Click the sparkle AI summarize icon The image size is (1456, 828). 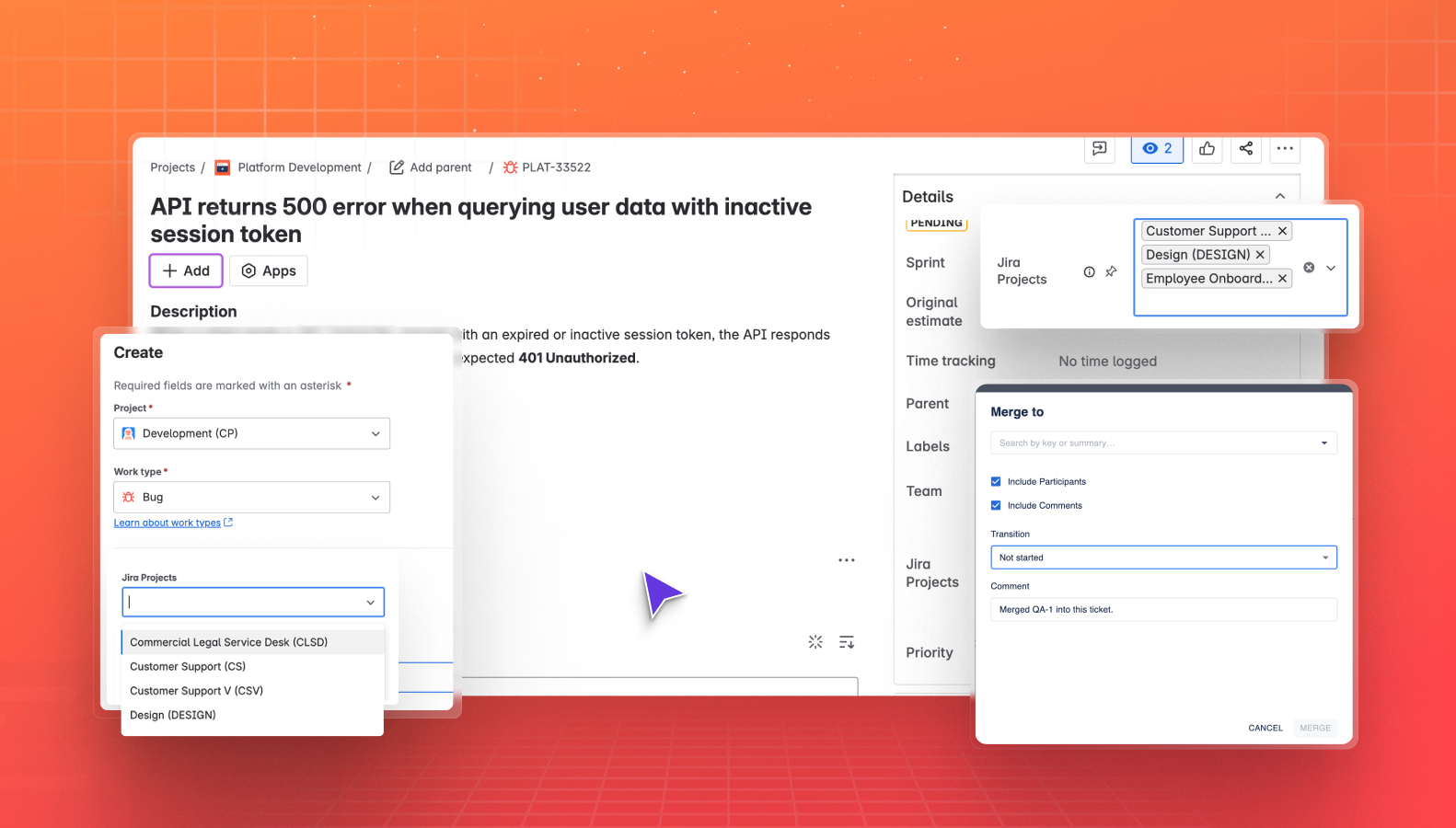tap(815, 642)
